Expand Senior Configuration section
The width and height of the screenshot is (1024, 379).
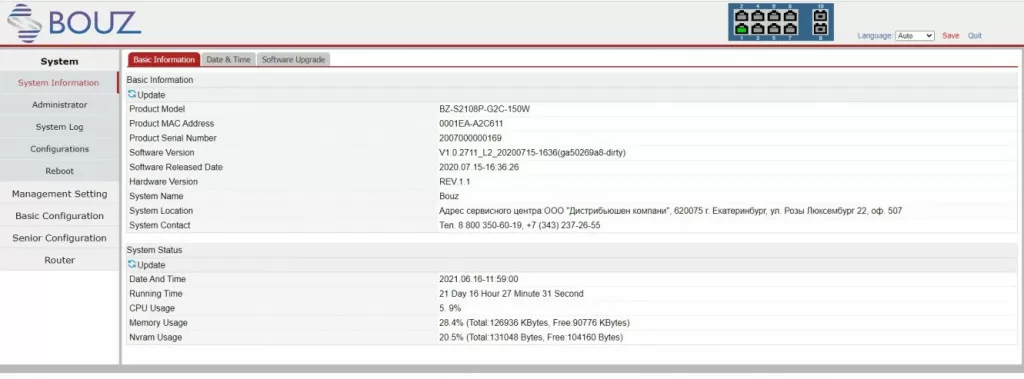[59, 238]
